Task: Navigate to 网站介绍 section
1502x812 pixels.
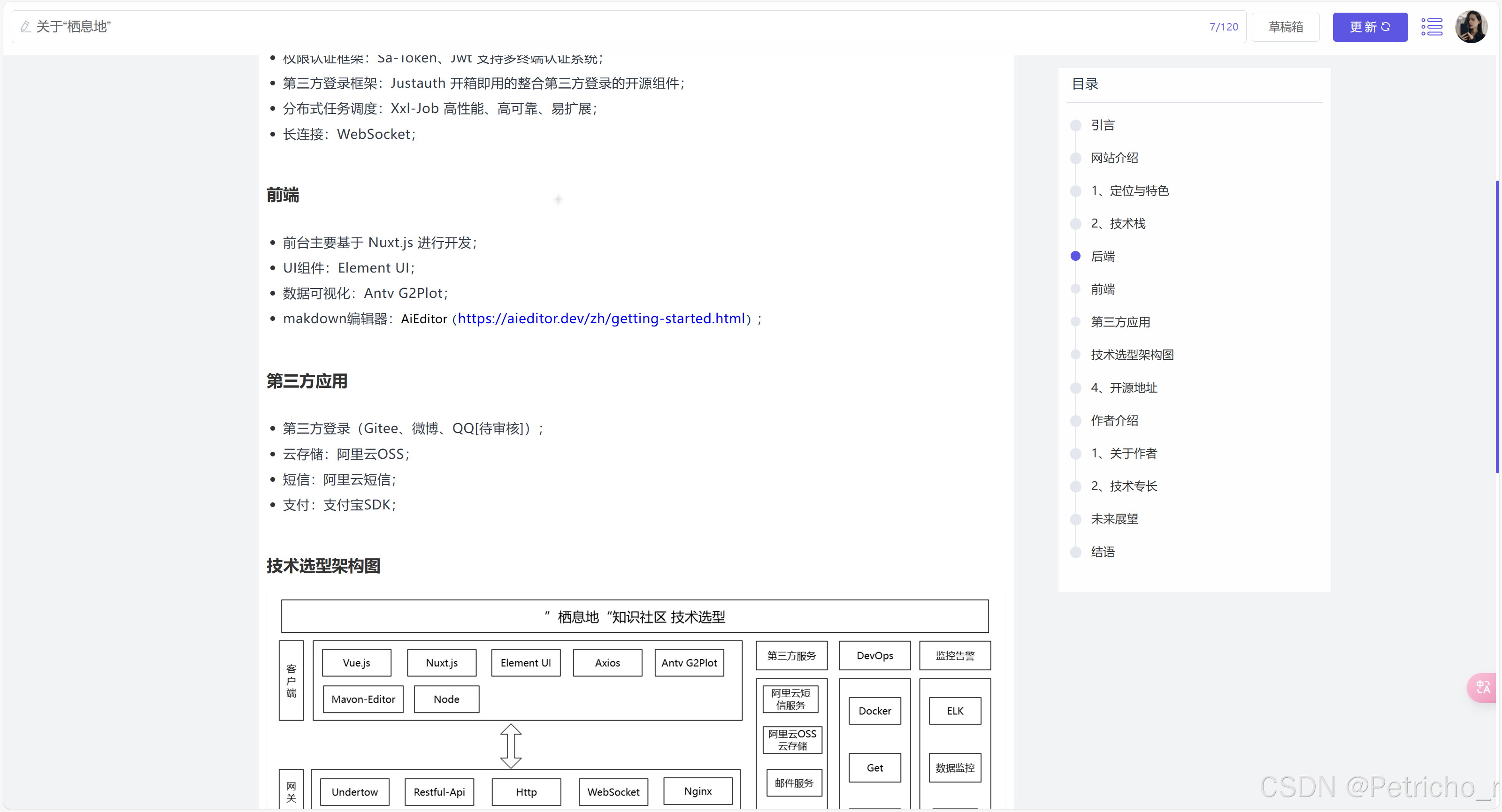Action: tap(1114, 158)
